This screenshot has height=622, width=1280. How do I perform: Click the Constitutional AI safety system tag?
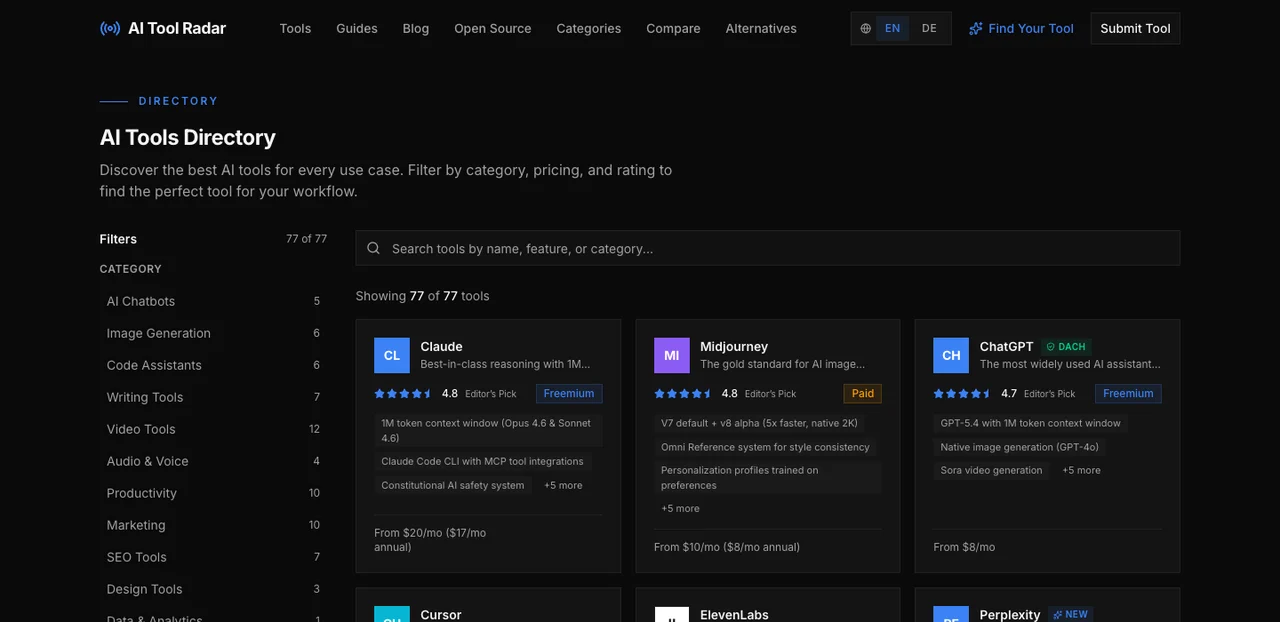tap(452, 486)
